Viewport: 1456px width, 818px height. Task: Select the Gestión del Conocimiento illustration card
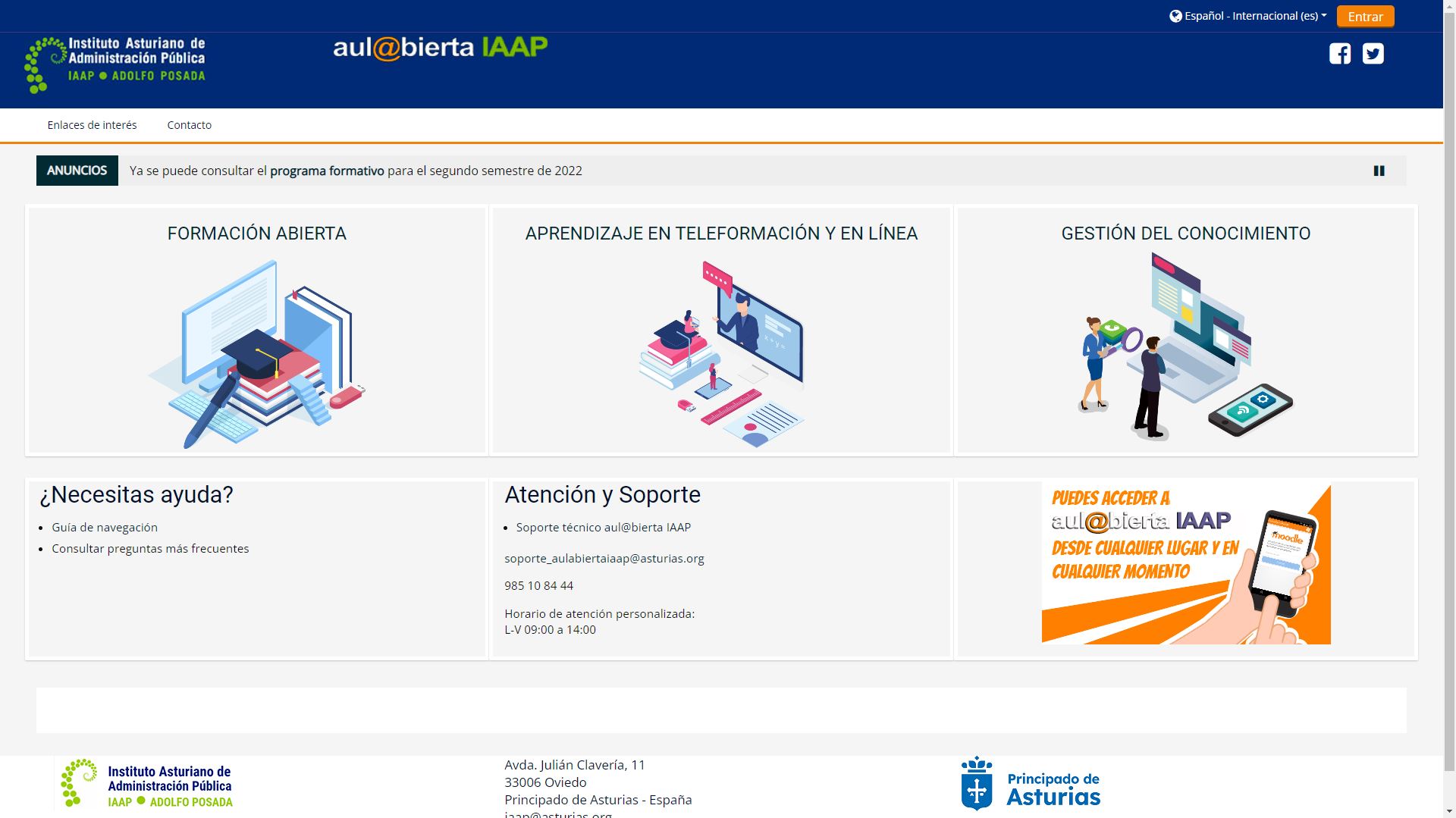[x=1185, y=349]
